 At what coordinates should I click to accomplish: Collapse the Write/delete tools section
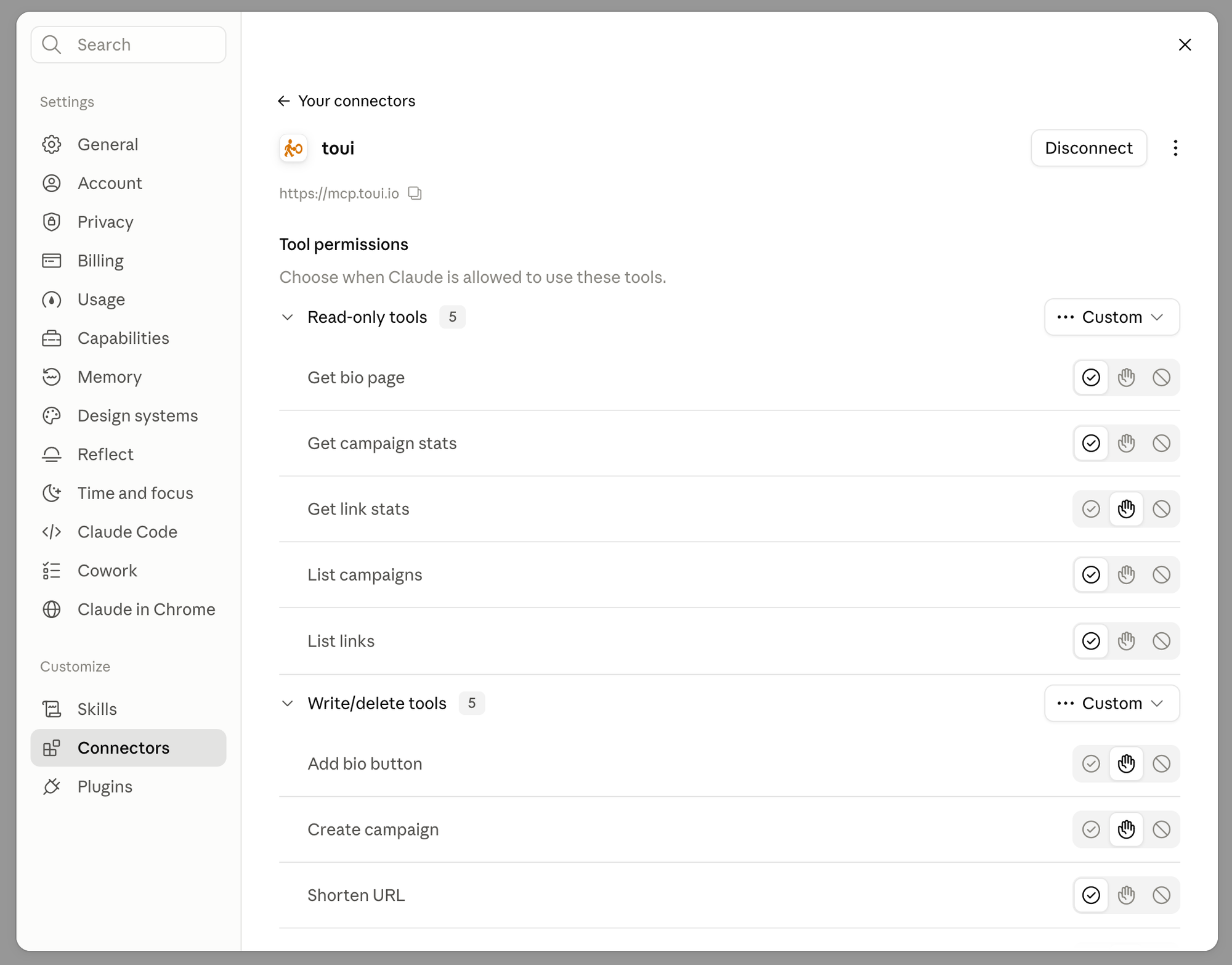(288, 703)
